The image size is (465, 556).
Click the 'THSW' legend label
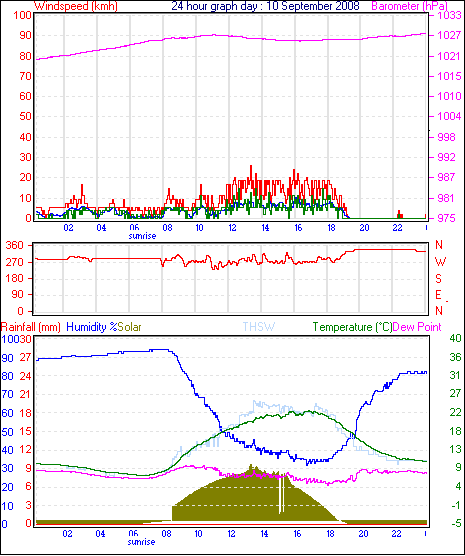[259, 327]
